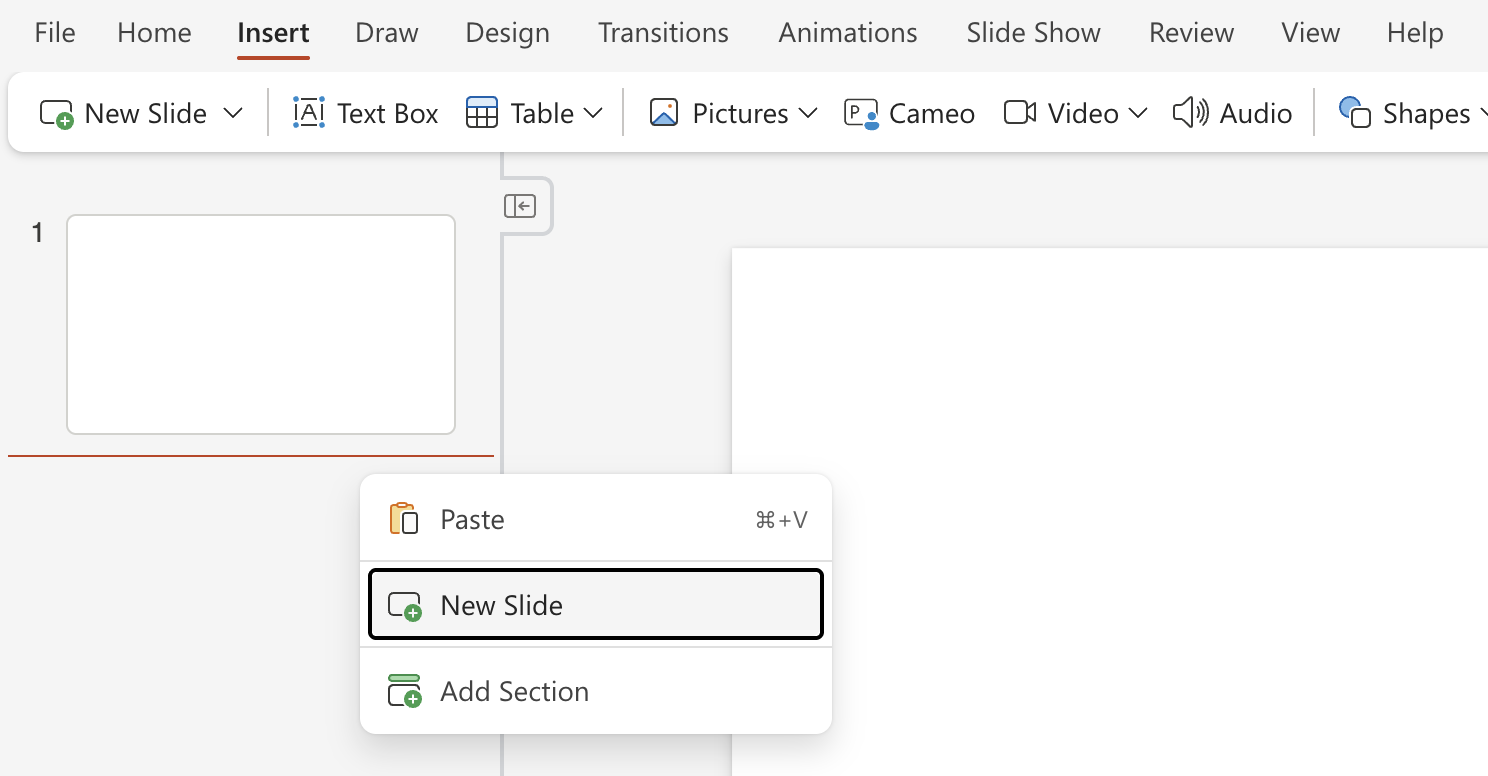Switch to the Home tab
1488x776 pixels.
pyautogui.click(x=154, y=33)
